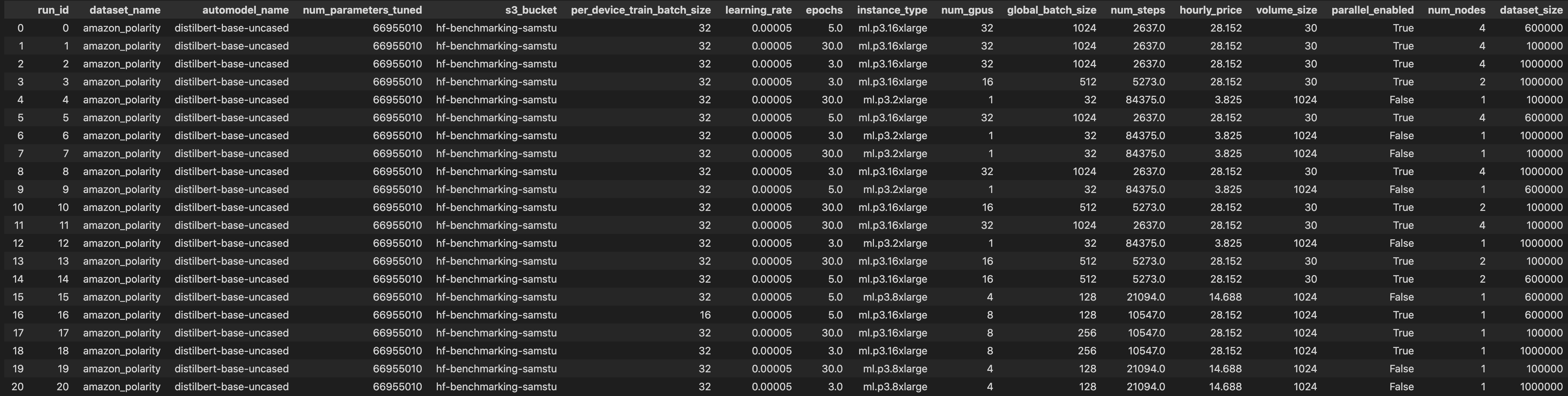
Task: Click the hf-benchmarking-samstu cell in row 10
Action: 496,207
